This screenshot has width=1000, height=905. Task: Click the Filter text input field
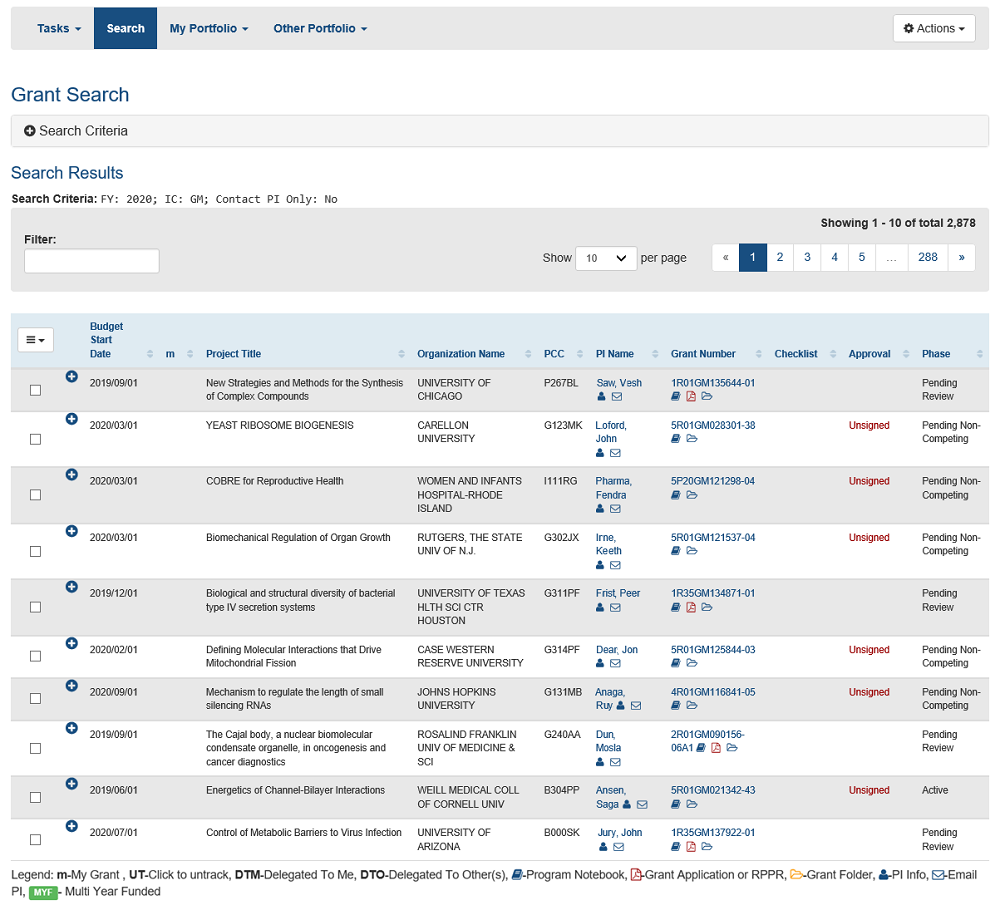click(x=92, y=261)
